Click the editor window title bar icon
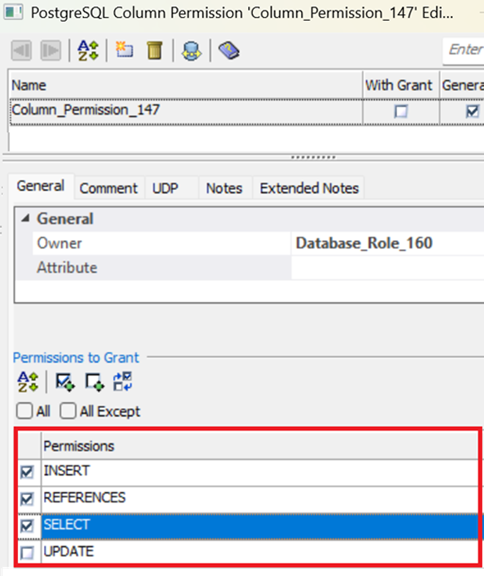 click(13, 12)
